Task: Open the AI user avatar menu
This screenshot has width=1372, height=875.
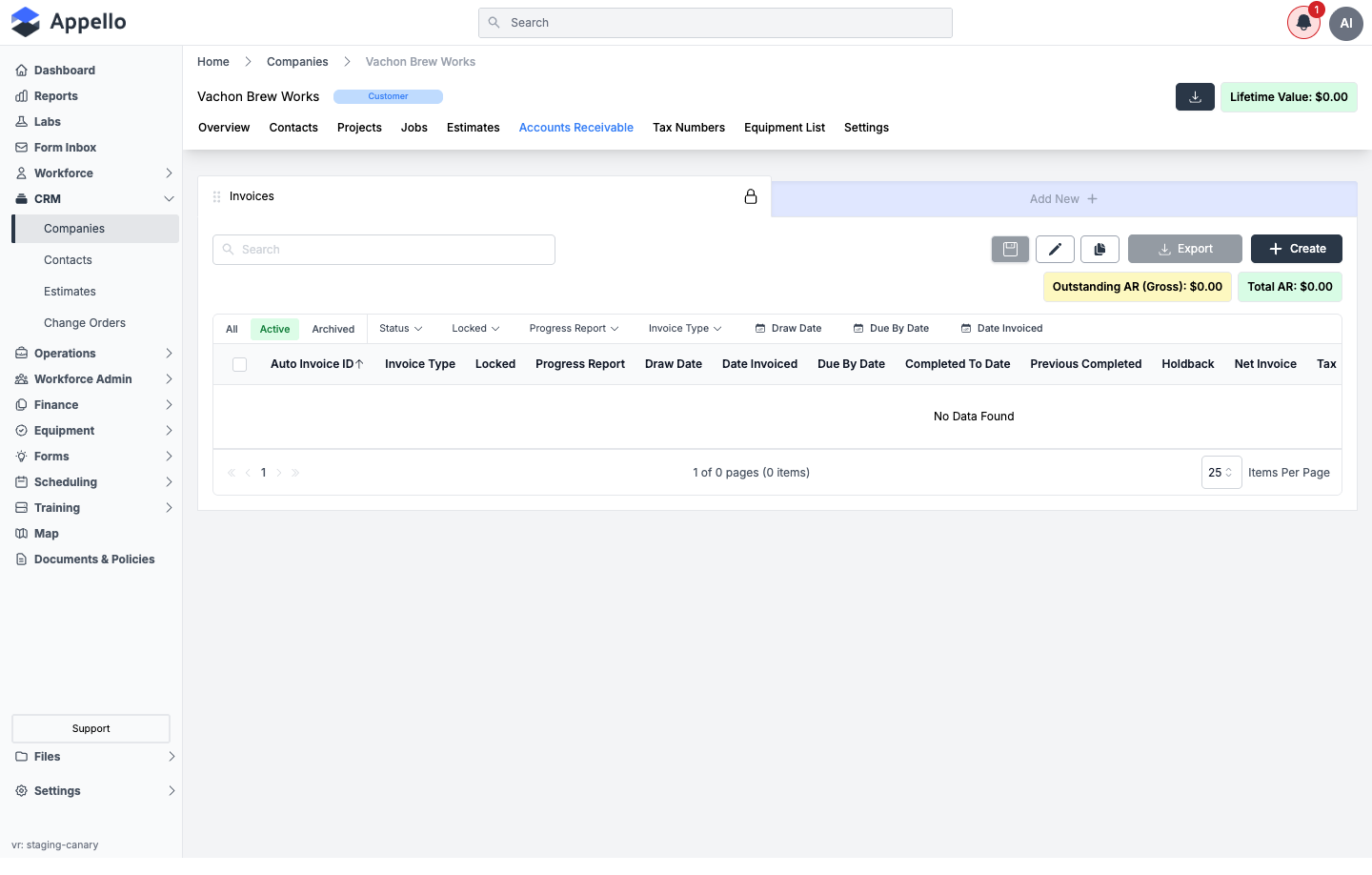Action: (1346, 23)
